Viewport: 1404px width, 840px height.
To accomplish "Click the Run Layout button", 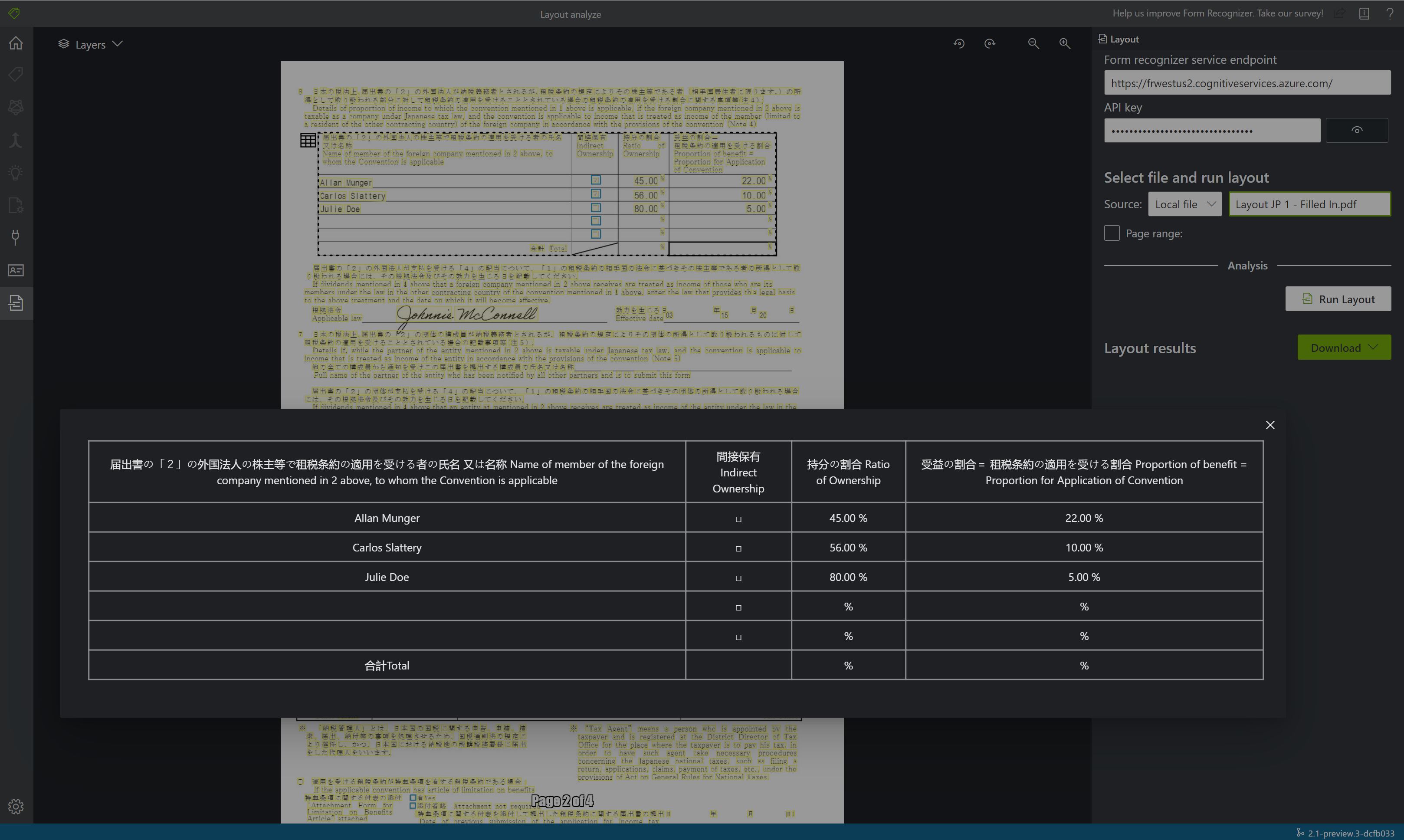I will coord(1339,297).
